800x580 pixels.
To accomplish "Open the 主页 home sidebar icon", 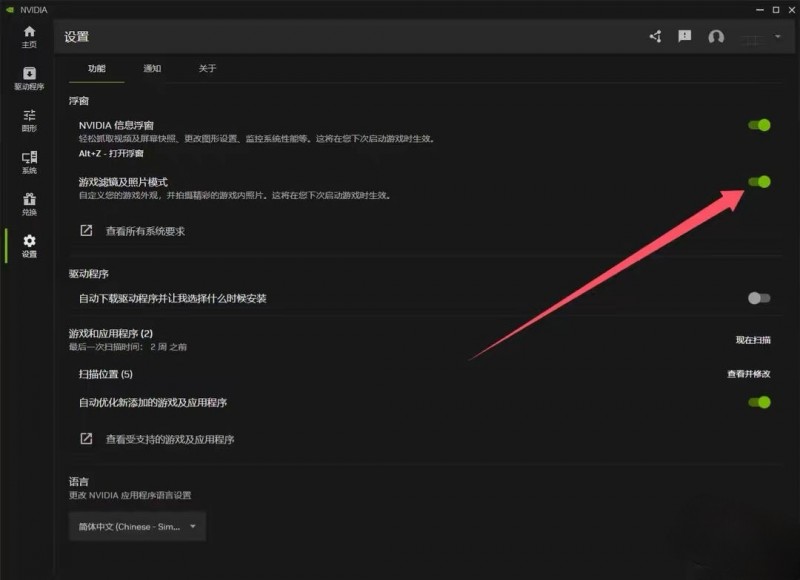I will pos(29,37).
